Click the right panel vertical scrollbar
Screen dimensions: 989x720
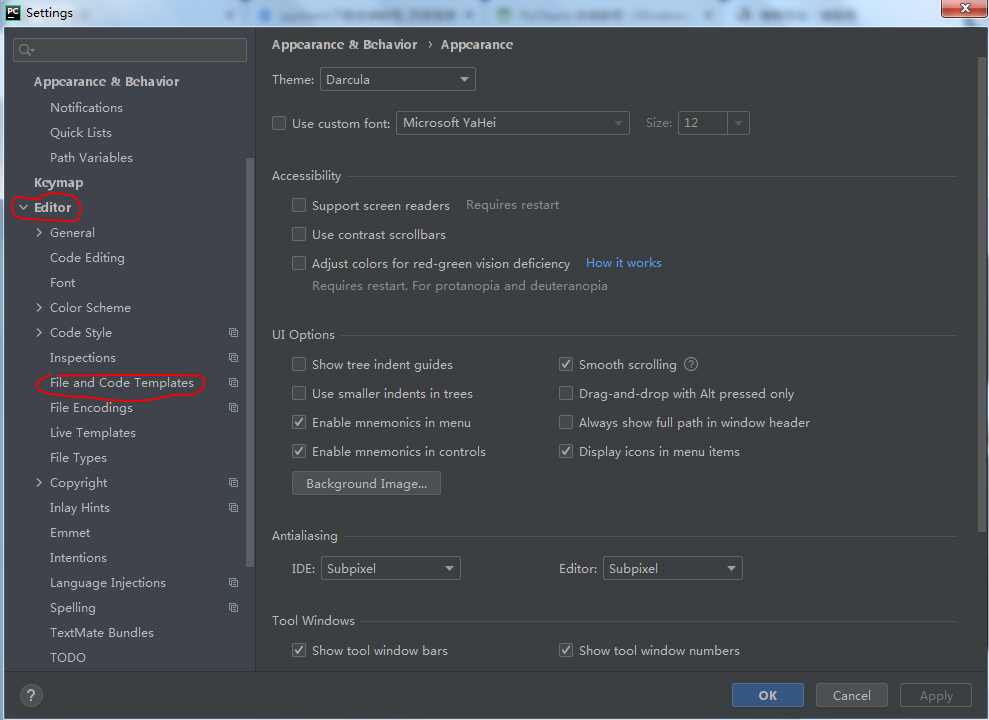[981, 293]
